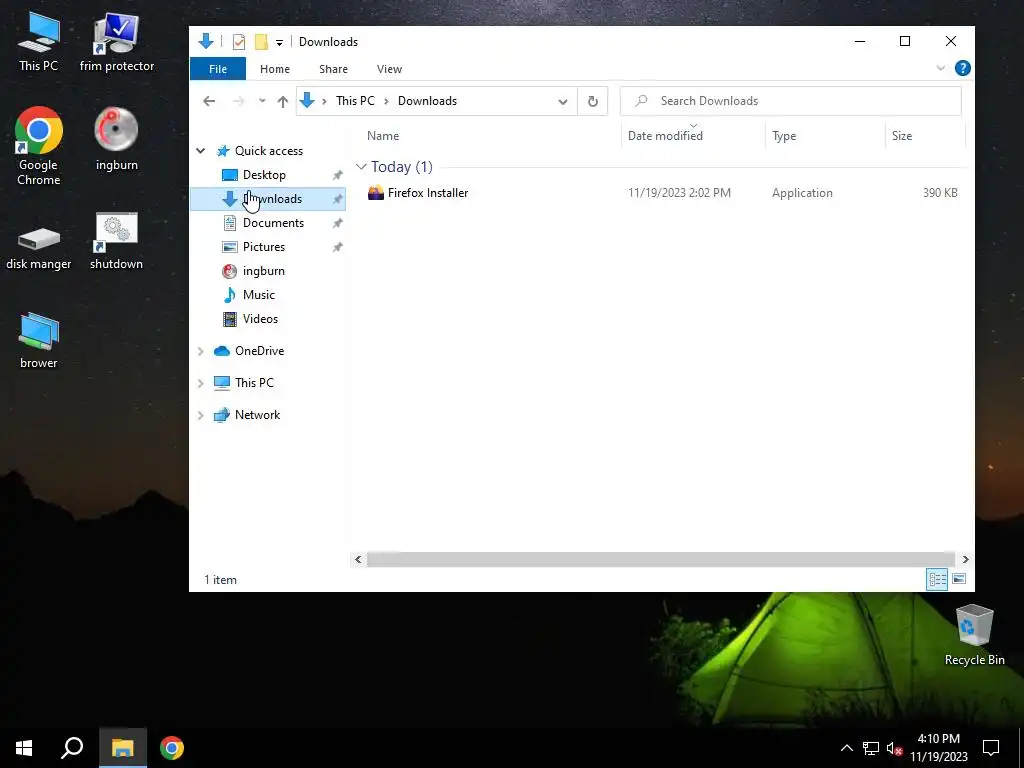The height and width of the screenshot is (768, 1024).
Task: Show hidden system tray icons
Action: (x=846, y=748)
